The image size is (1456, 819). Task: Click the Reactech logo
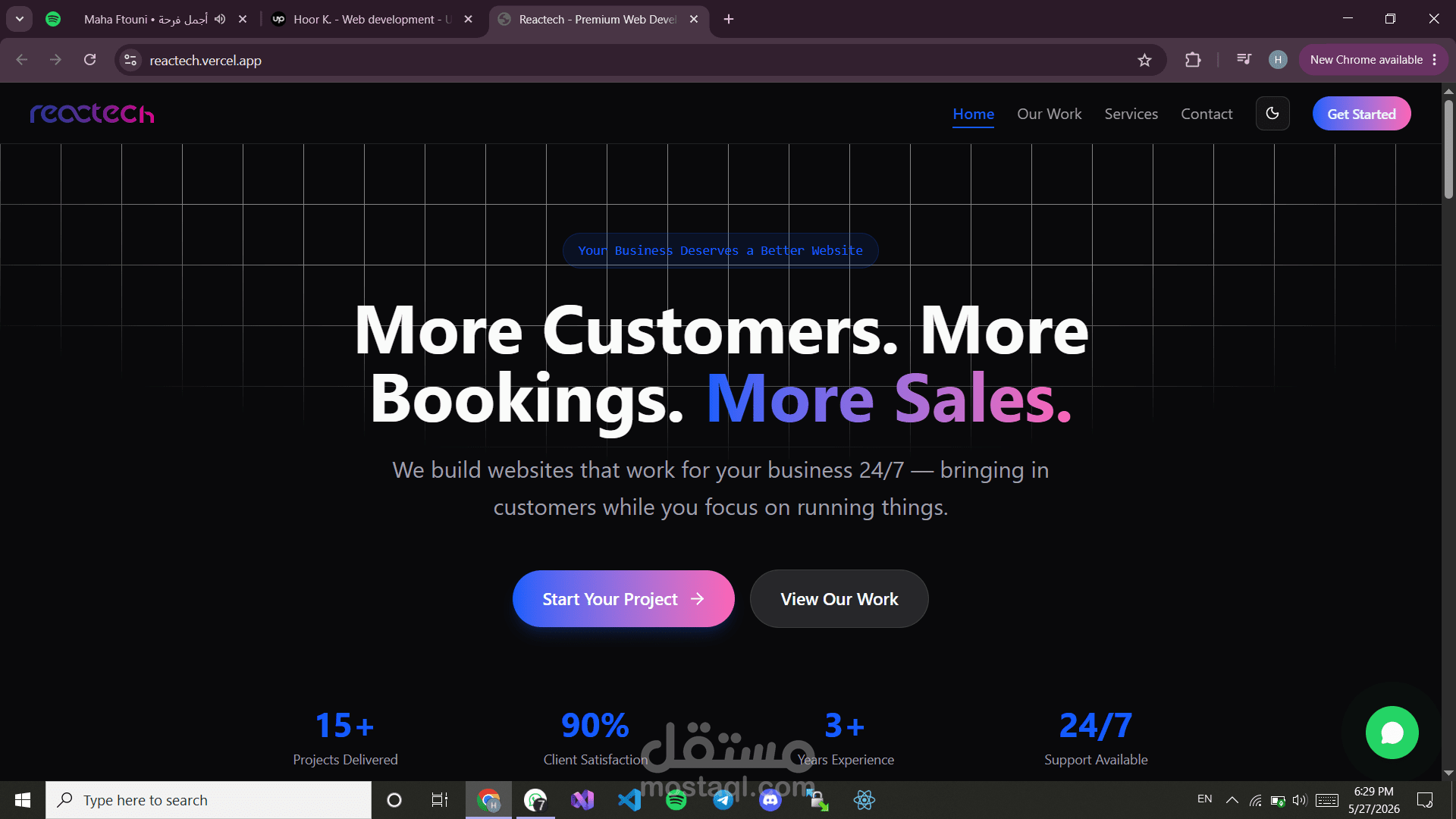click(x=92, y=113)
